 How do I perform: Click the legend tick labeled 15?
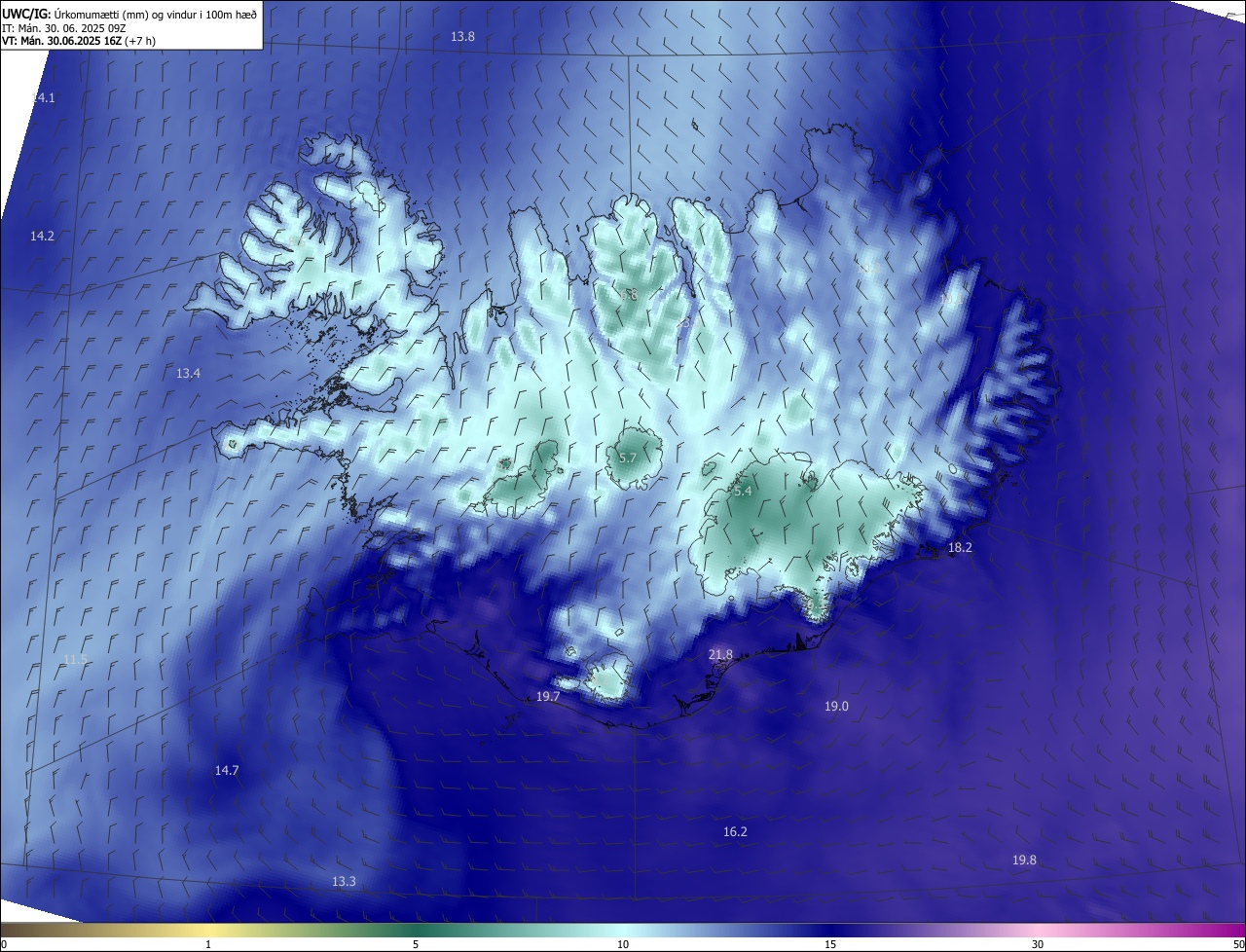[x=830, y=944]
